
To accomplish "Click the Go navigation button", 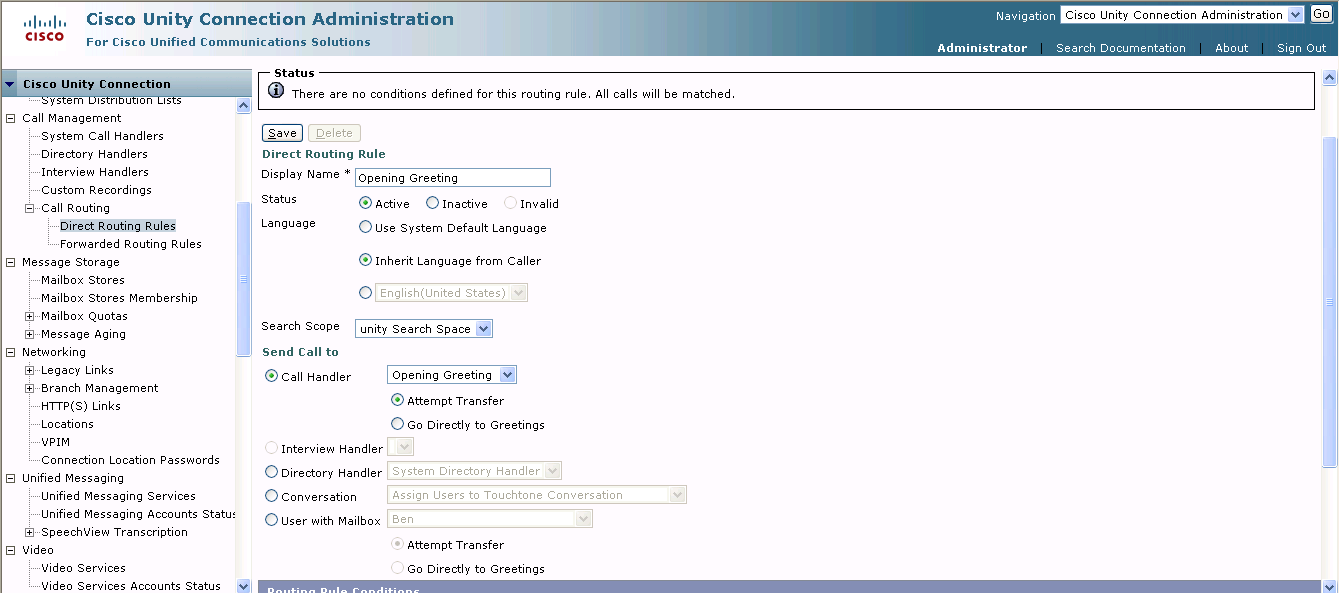I will point(1321,15).
